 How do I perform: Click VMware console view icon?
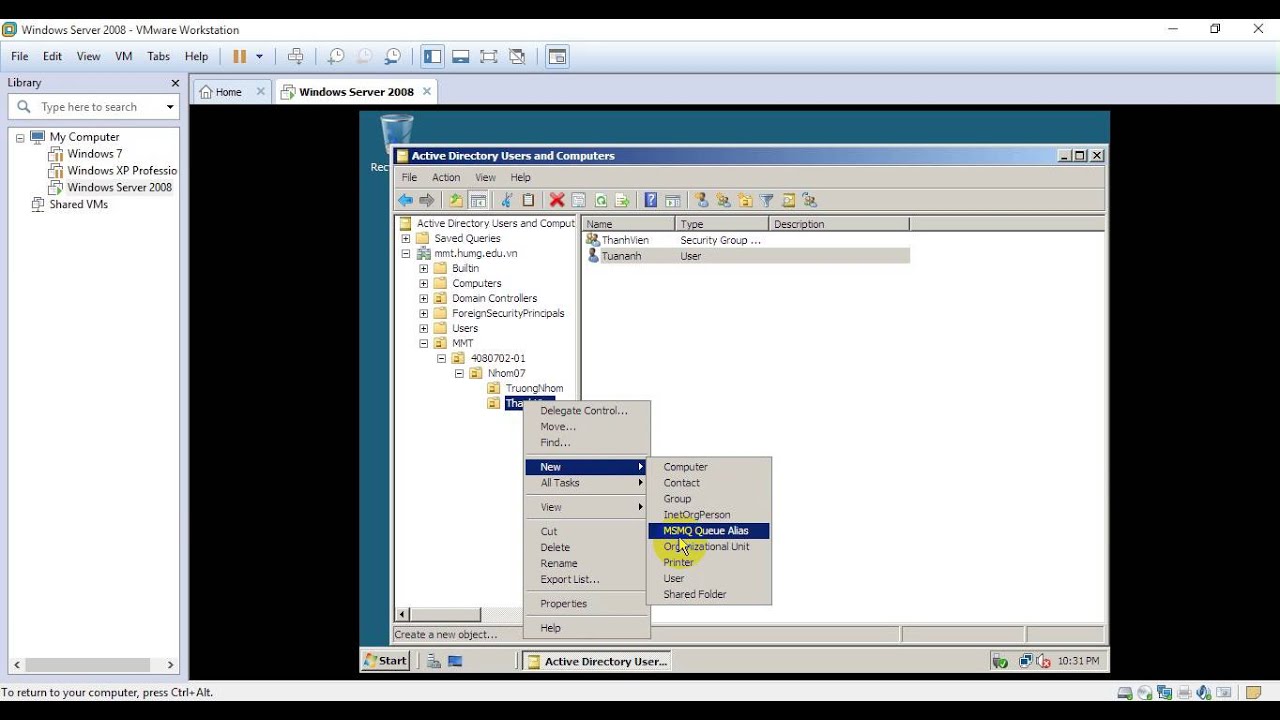[557, 57]
